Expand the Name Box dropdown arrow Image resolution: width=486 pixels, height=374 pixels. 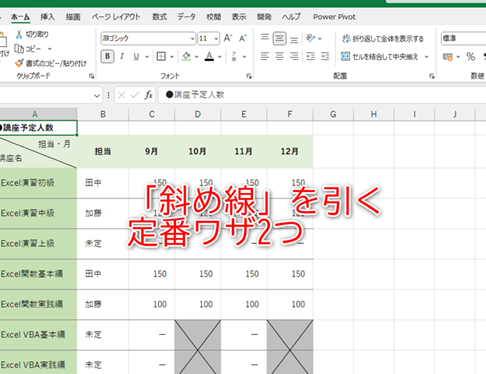(97, 96)
